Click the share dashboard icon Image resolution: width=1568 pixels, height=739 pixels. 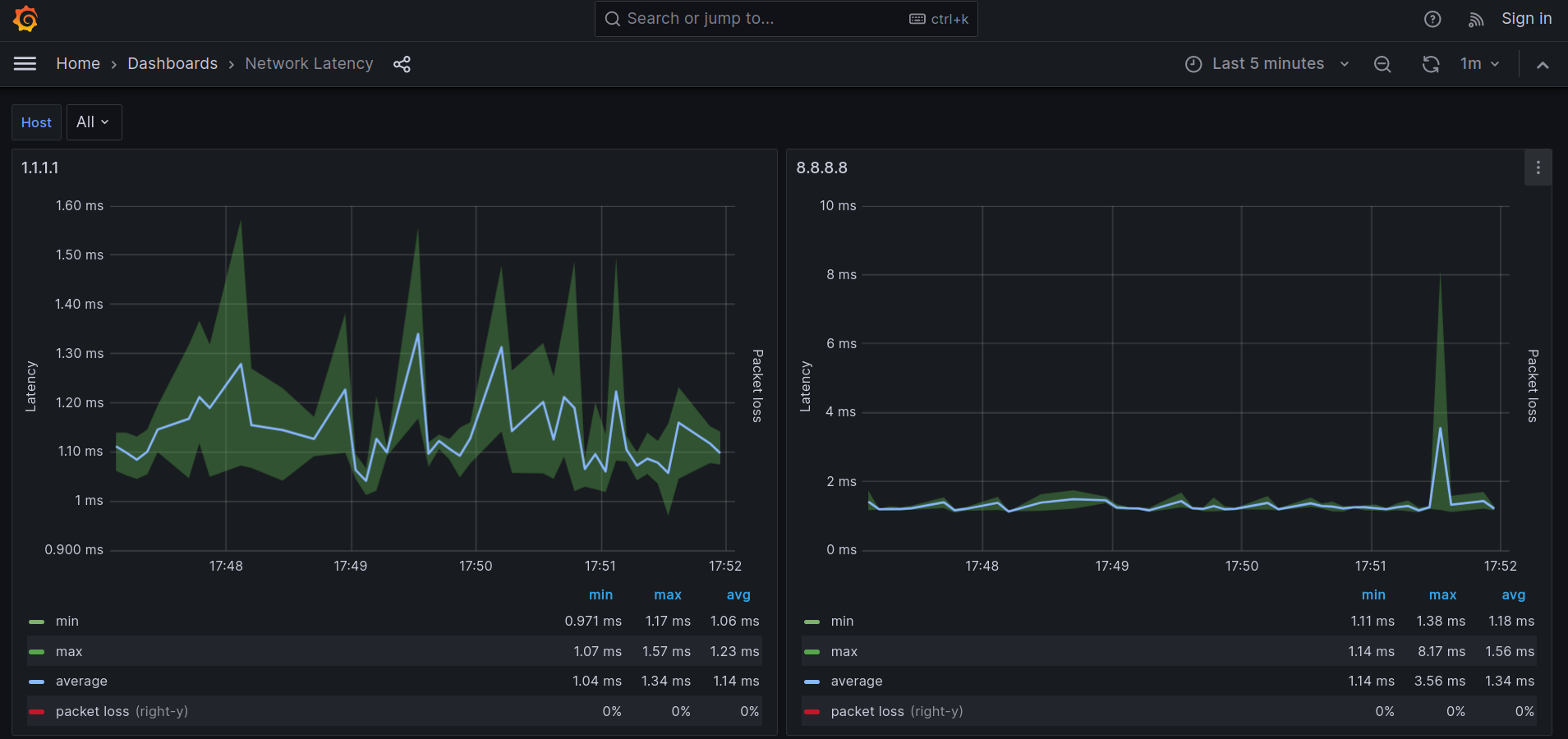click(x=402, y=64)
